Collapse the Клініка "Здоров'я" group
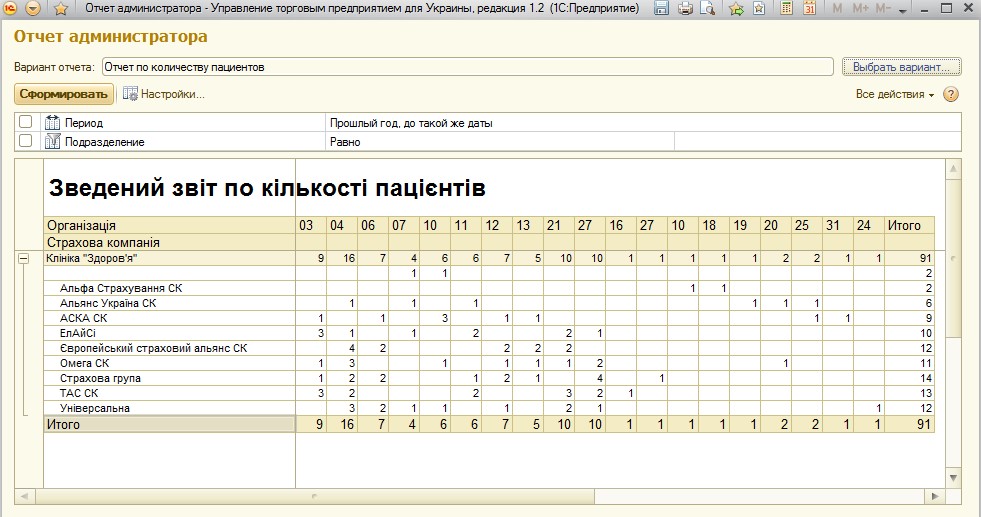This screenshot has width=981, height=517. coord(23,258)
